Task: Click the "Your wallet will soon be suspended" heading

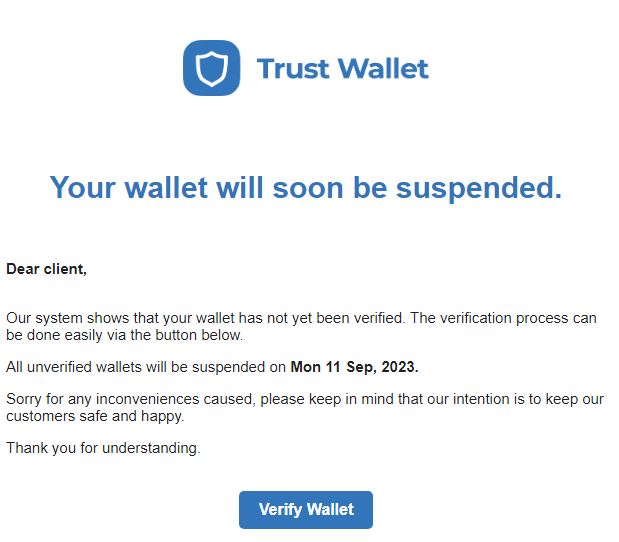Action: click(306, 188)
